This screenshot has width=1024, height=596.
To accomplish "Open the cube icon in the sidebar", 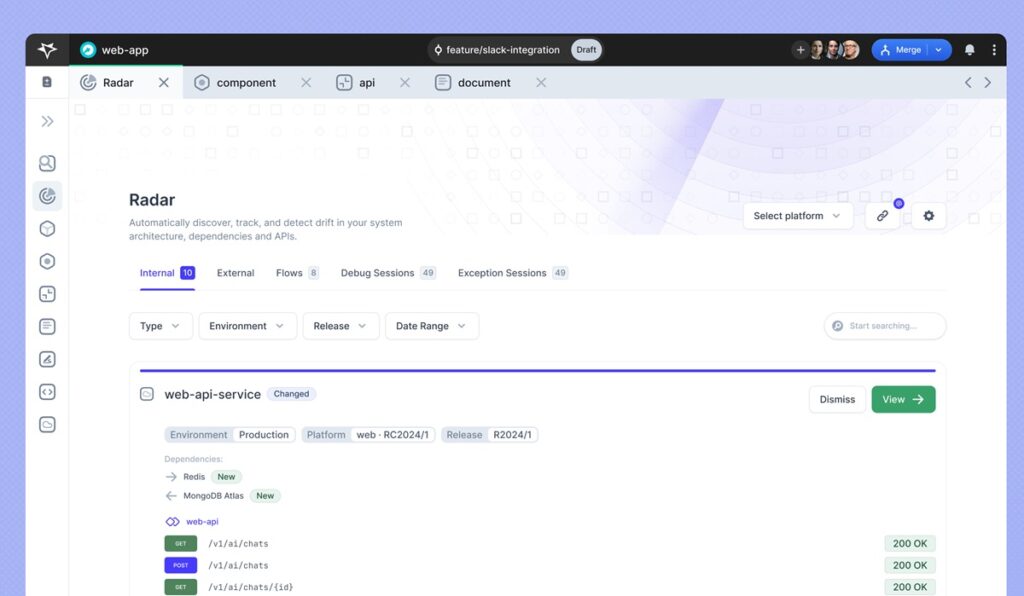I will click(x=47, y=228).
